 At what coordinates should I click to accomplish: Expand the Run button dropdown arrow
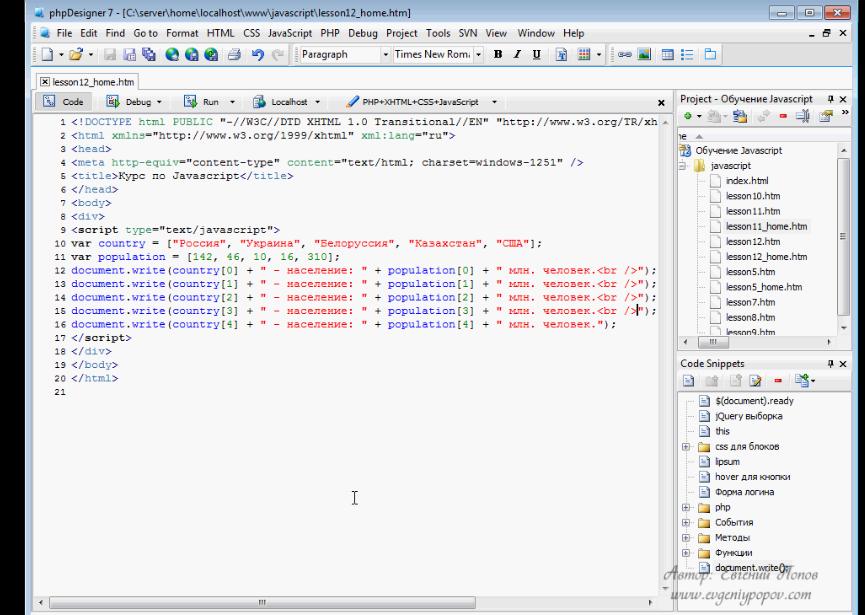click(232, 102)
